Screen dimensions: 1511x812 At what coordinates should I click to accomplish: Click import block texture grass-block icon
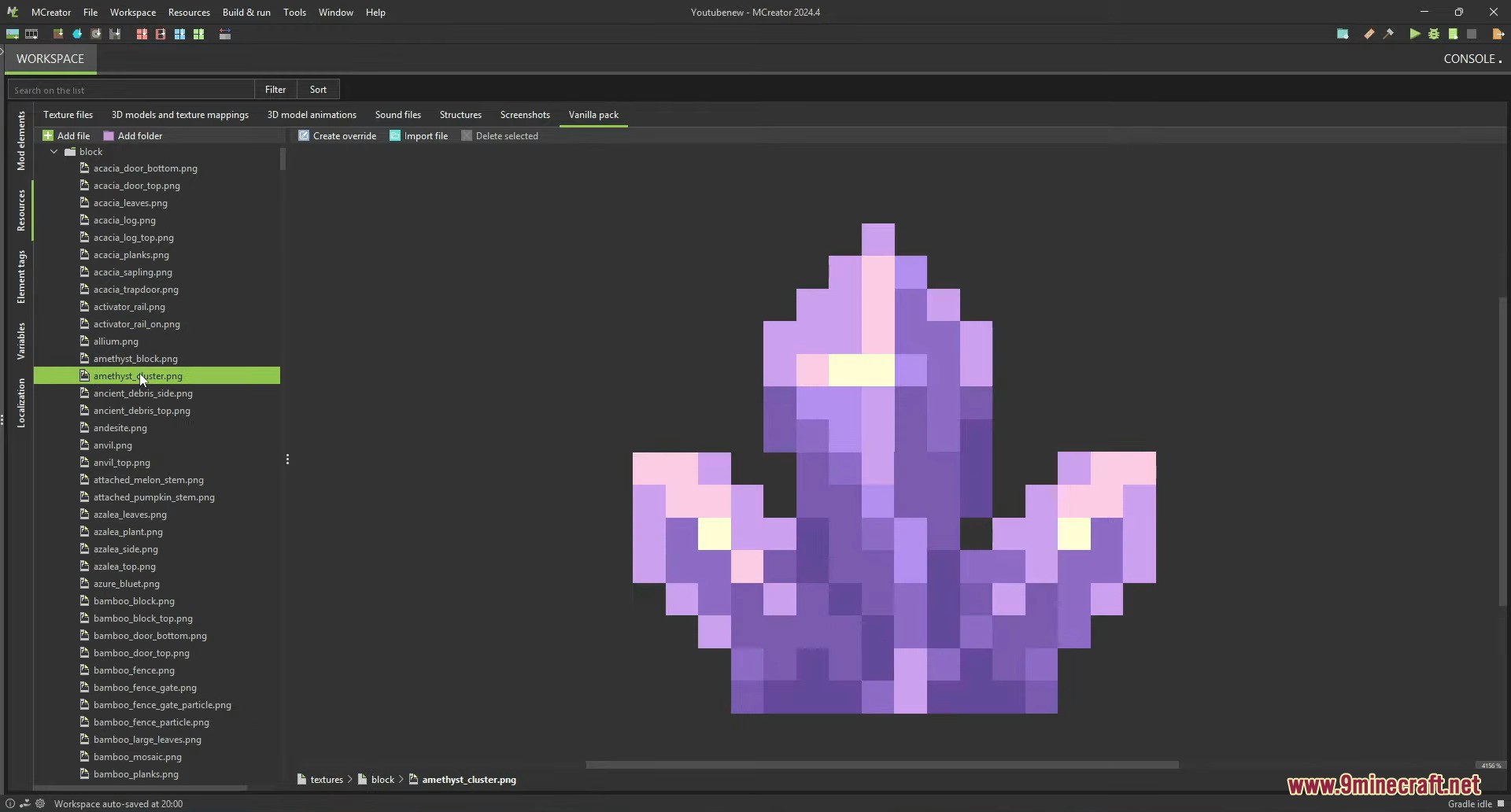click(x=58, y=34)
